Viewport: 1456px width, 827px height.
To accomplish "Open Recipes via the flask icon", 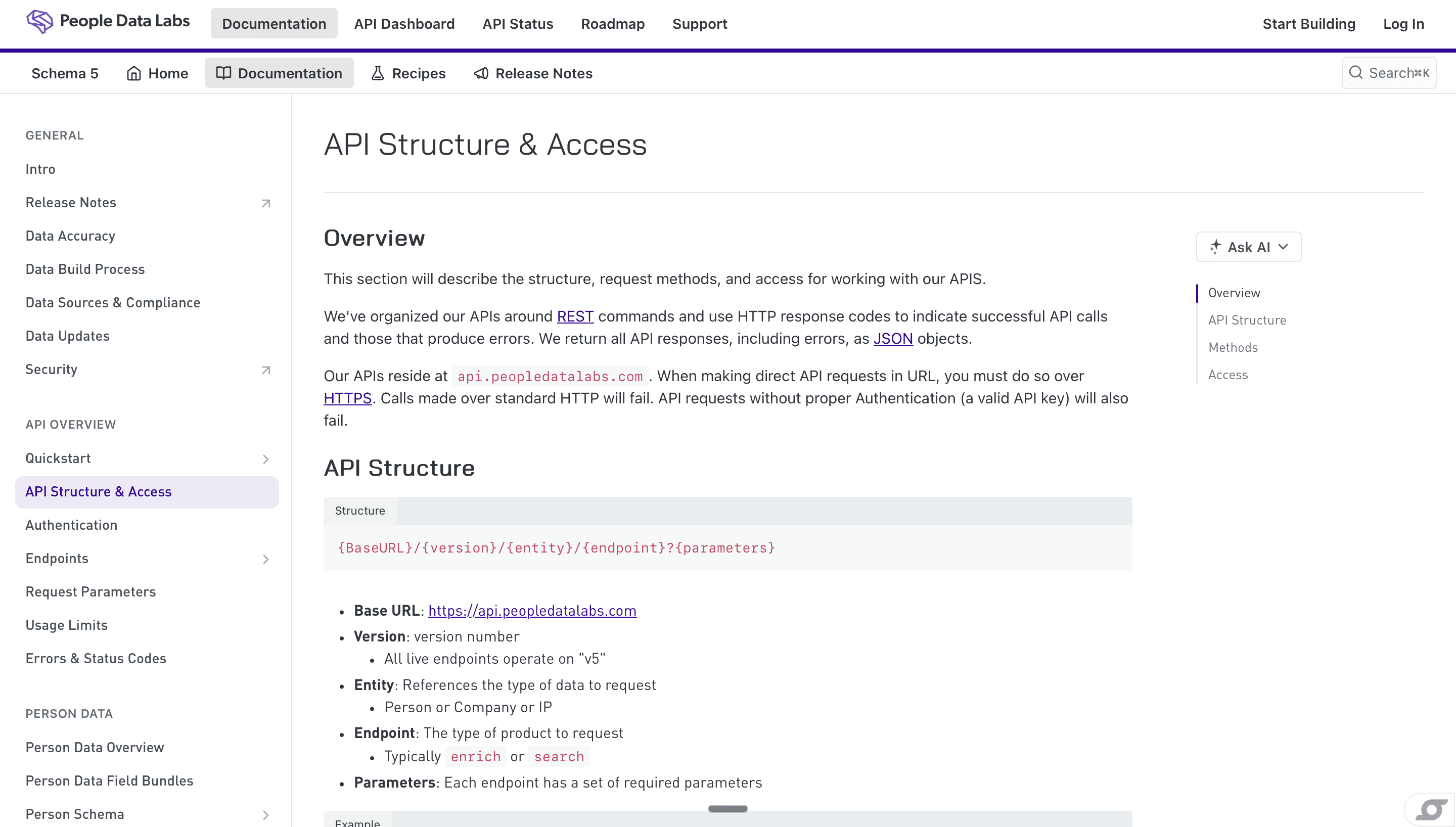I will pyautogui.click(x=378, y=73).
